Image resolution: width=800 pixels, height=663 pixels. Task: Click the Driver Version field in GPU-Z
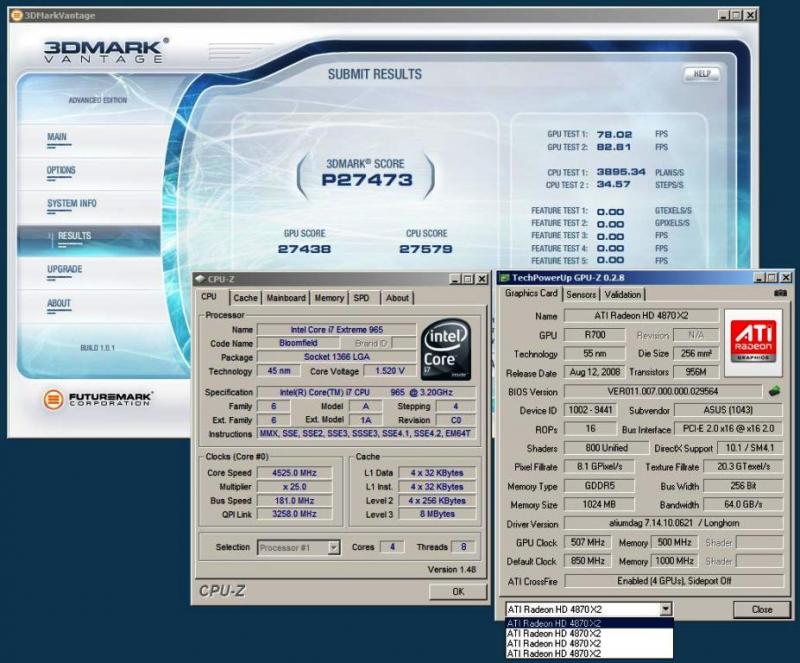click(x=673, y=523)
